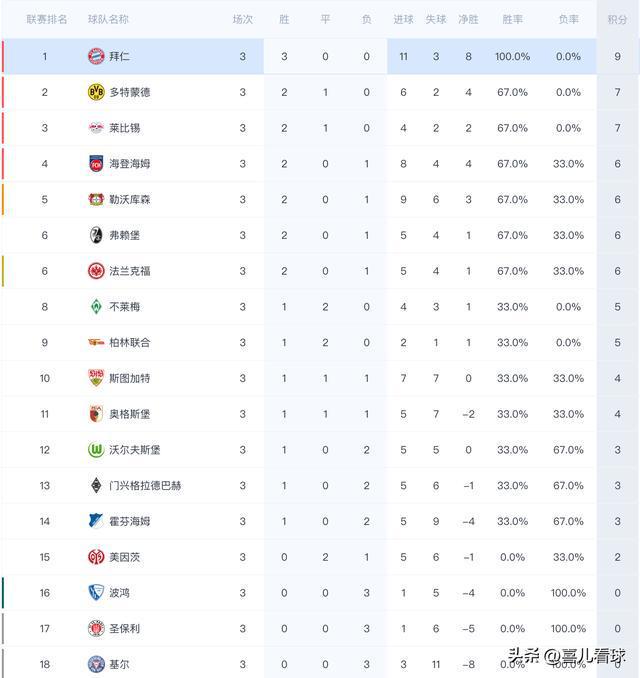Open the Mainz 05 team badge
Viewport: 640px width, 678px height.
pyautogui.click(x=96, y=557)
